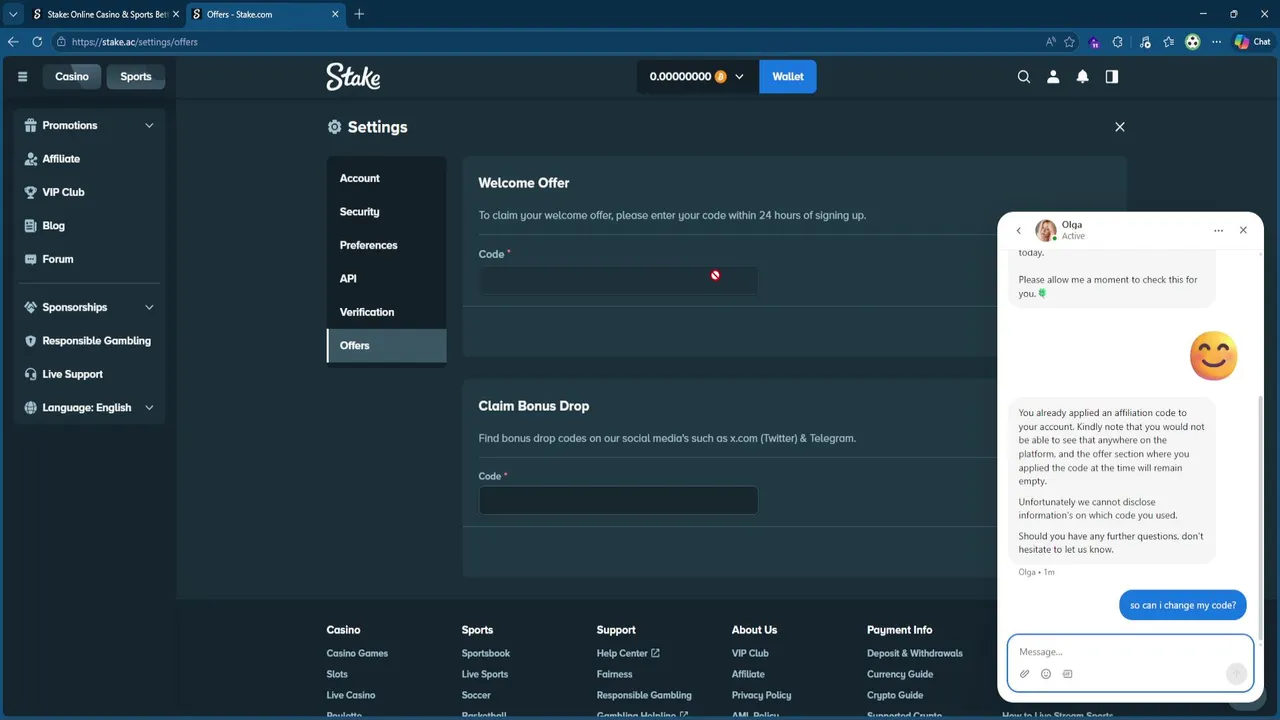The image size is (1280, 720).
Task: Open Fairness footer link
Action: (x=615, y=674)
